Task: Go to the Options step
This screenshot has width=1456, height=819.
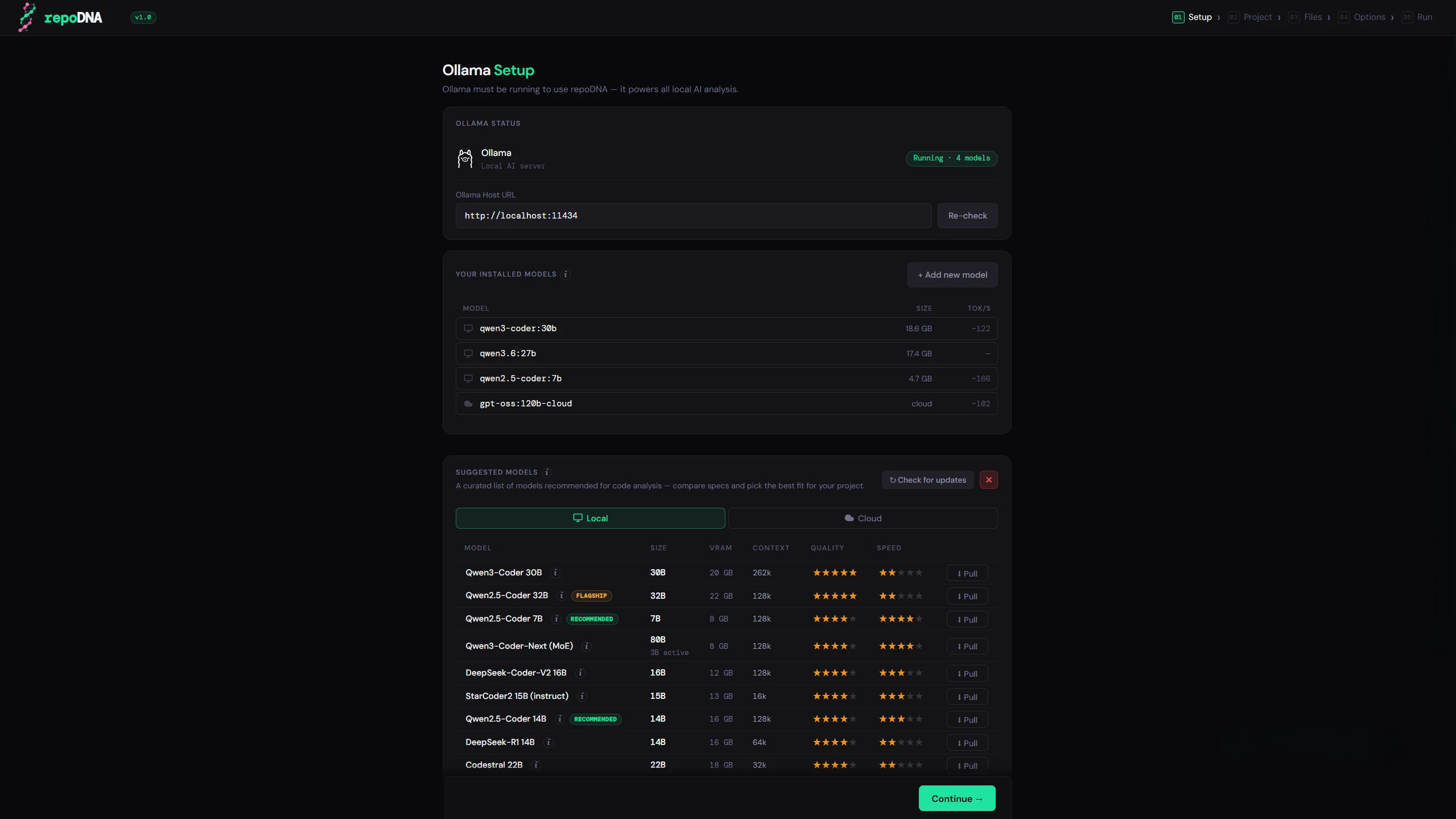Action: pos(1362,17)
